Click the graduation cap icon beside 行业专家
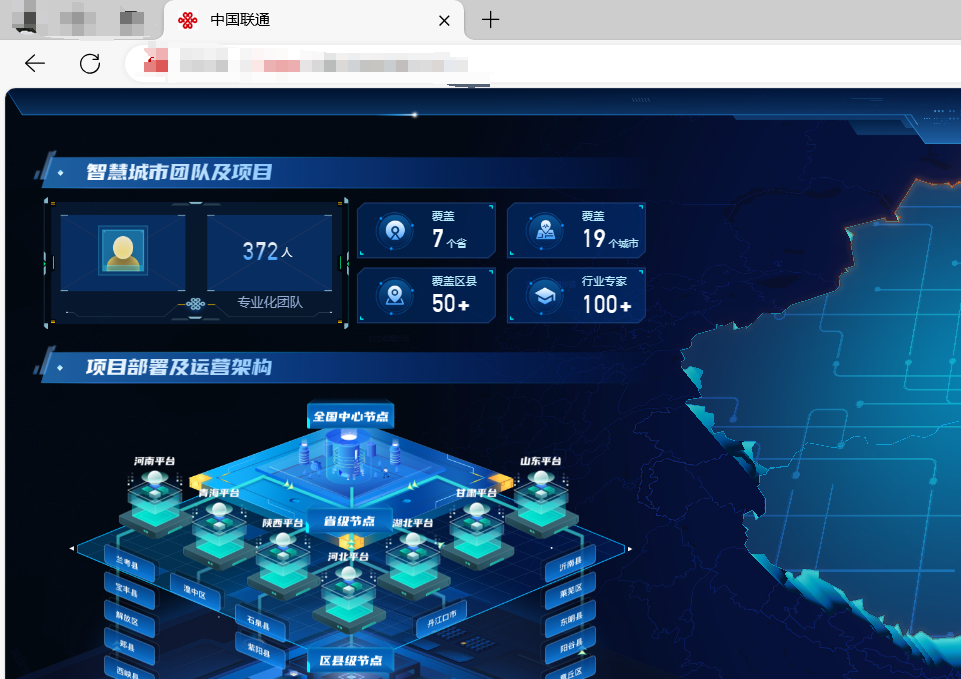Screen dimensions: 961x679 click(545, 296)
